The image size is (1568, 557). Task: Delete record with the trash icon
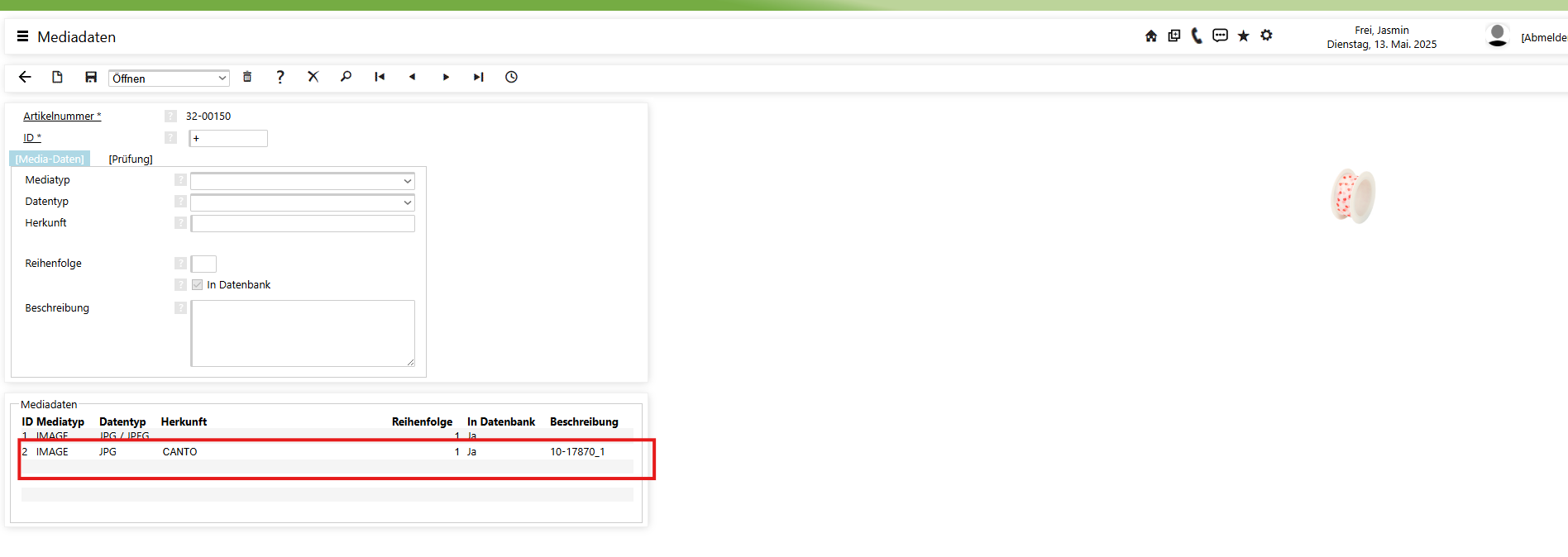246,77
